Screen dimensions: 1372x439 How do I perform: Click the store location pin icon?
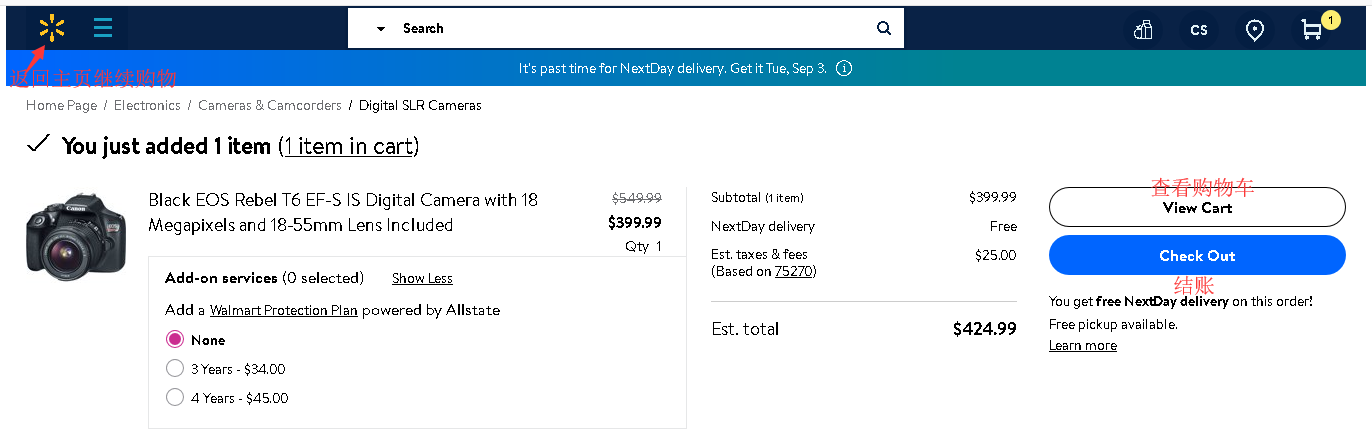coord(1255,30)
